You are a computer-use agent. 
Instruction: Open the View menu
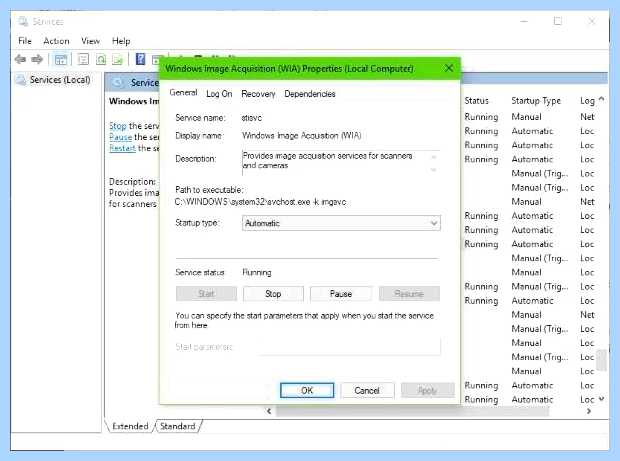click(90, 41)
